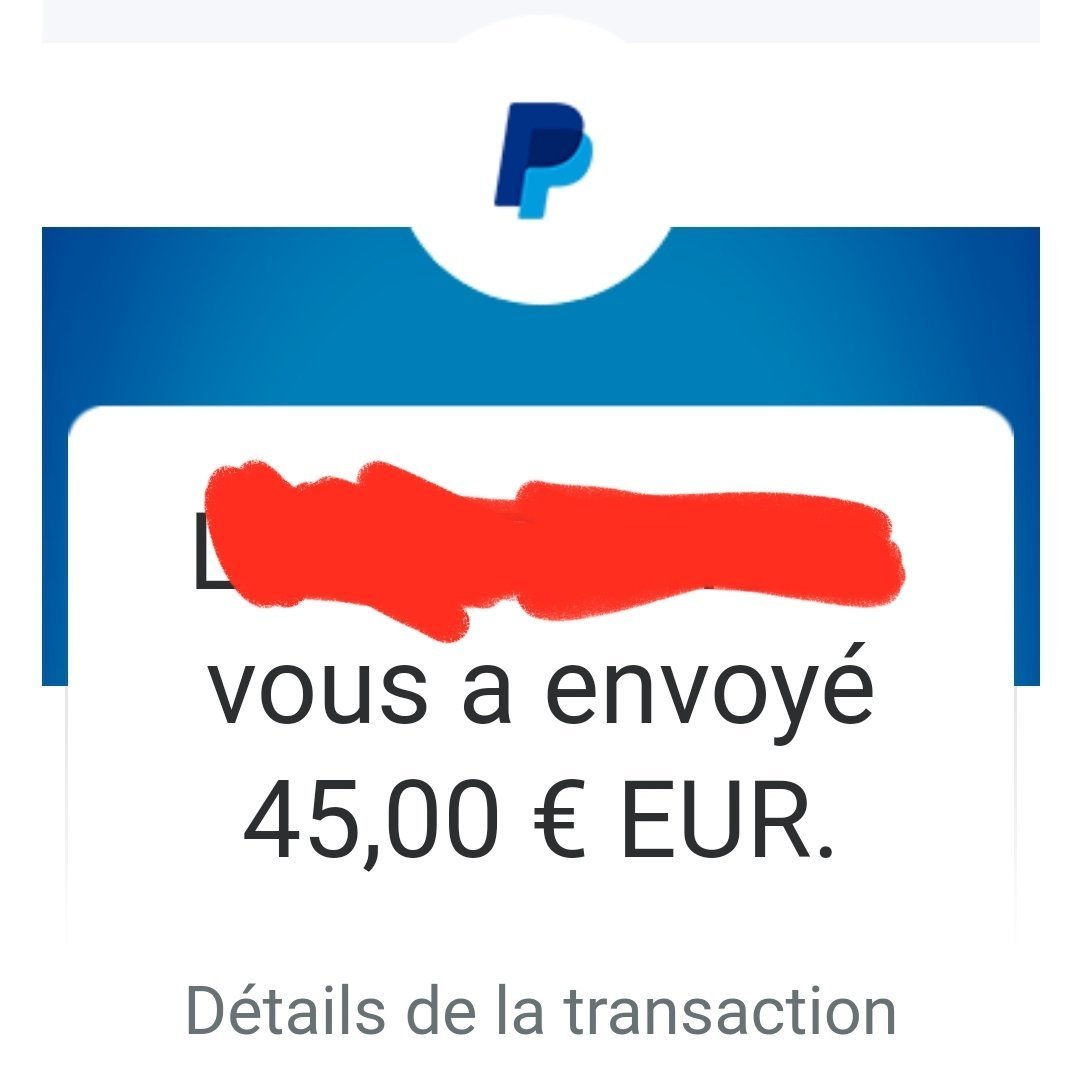Click the white circle behind the PayPal logo
Image resolution: width=1079 pixels, height=1074 pixels.
541,159
